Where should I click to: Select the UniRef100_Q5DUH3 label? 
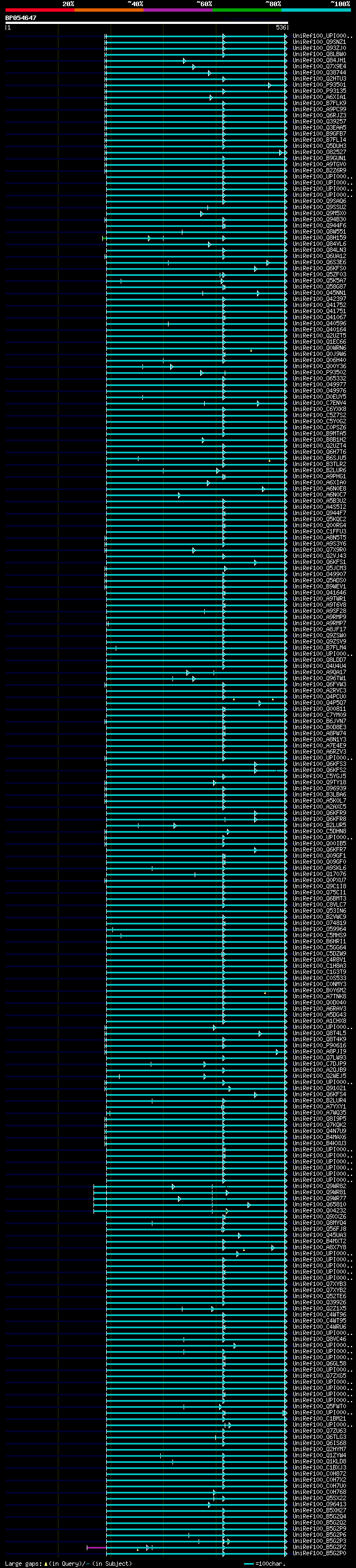(x=319, y=146)
